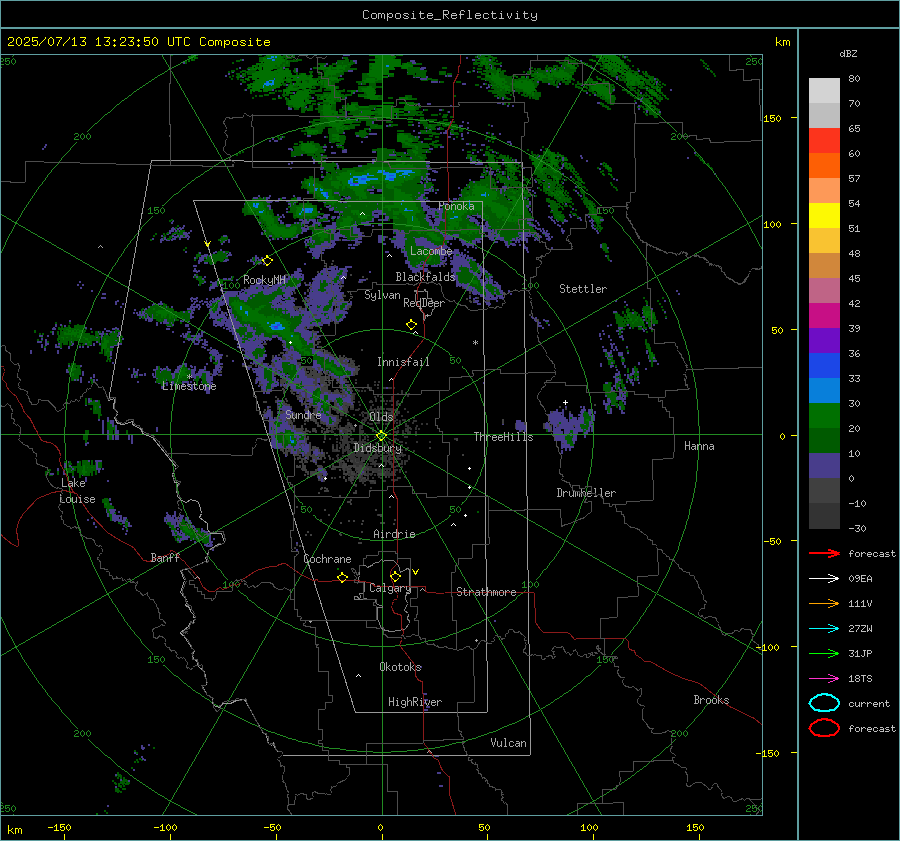Select the cyan 27ZW arrow icon
The image size is (900, 841).
[824, 629]
